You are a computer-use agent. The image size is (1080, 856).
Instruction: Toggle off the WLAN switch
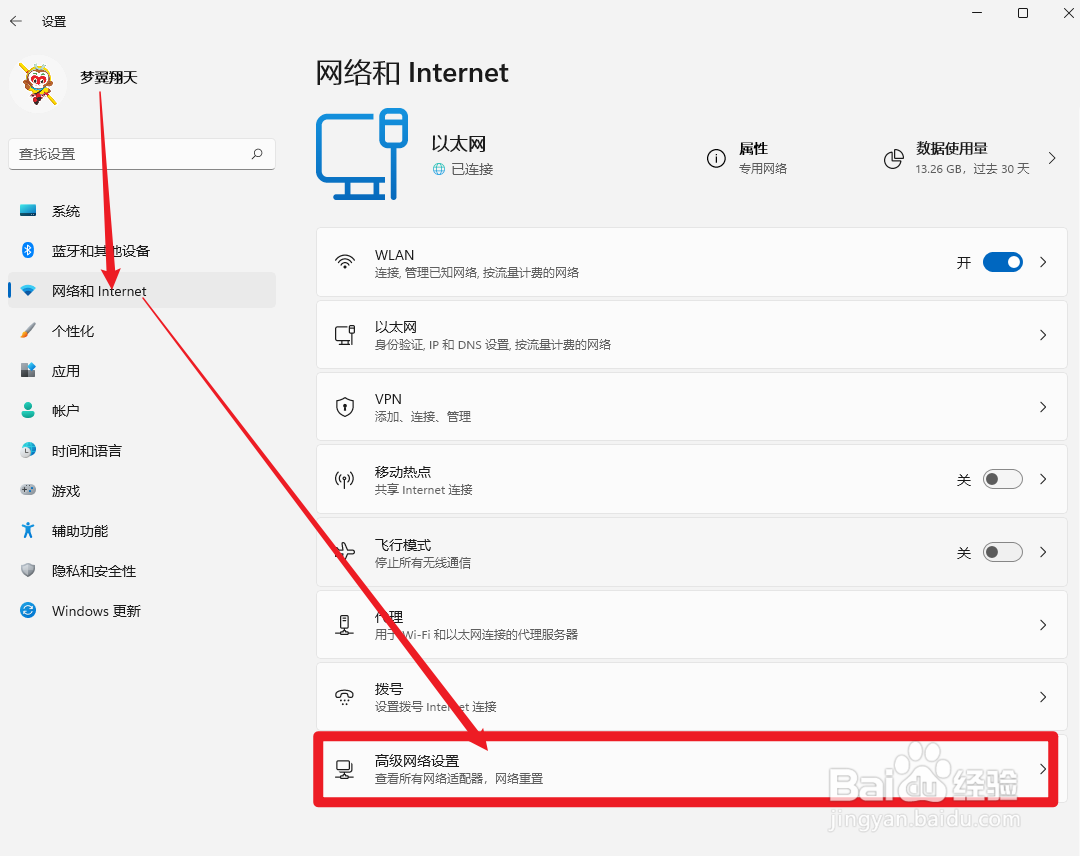(1002, 261)
